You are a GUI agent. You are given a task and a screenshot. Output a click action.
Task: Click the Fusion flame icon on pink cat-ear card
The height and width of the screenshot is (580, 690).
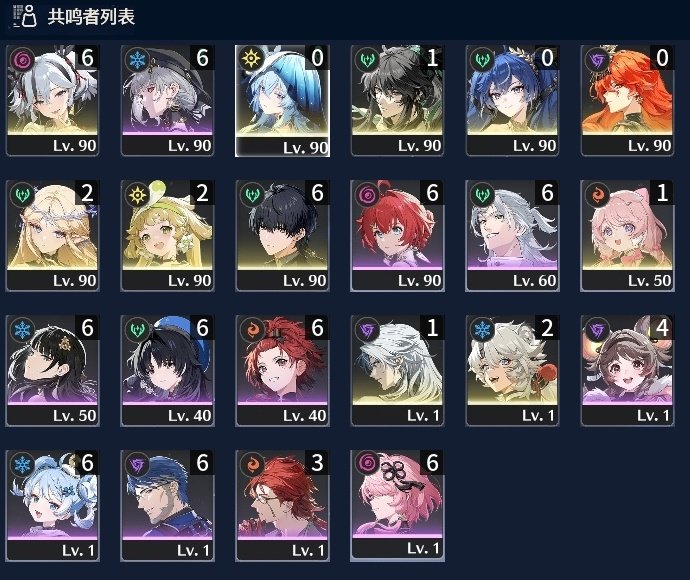[597, 194]
